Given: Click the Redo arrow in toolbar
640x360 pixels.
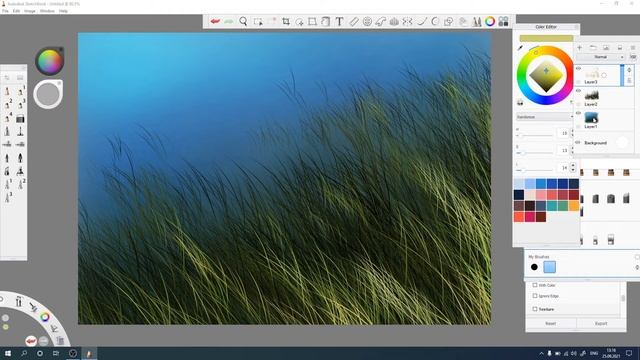Looking at the screenshot, I should tap(229, 21).
